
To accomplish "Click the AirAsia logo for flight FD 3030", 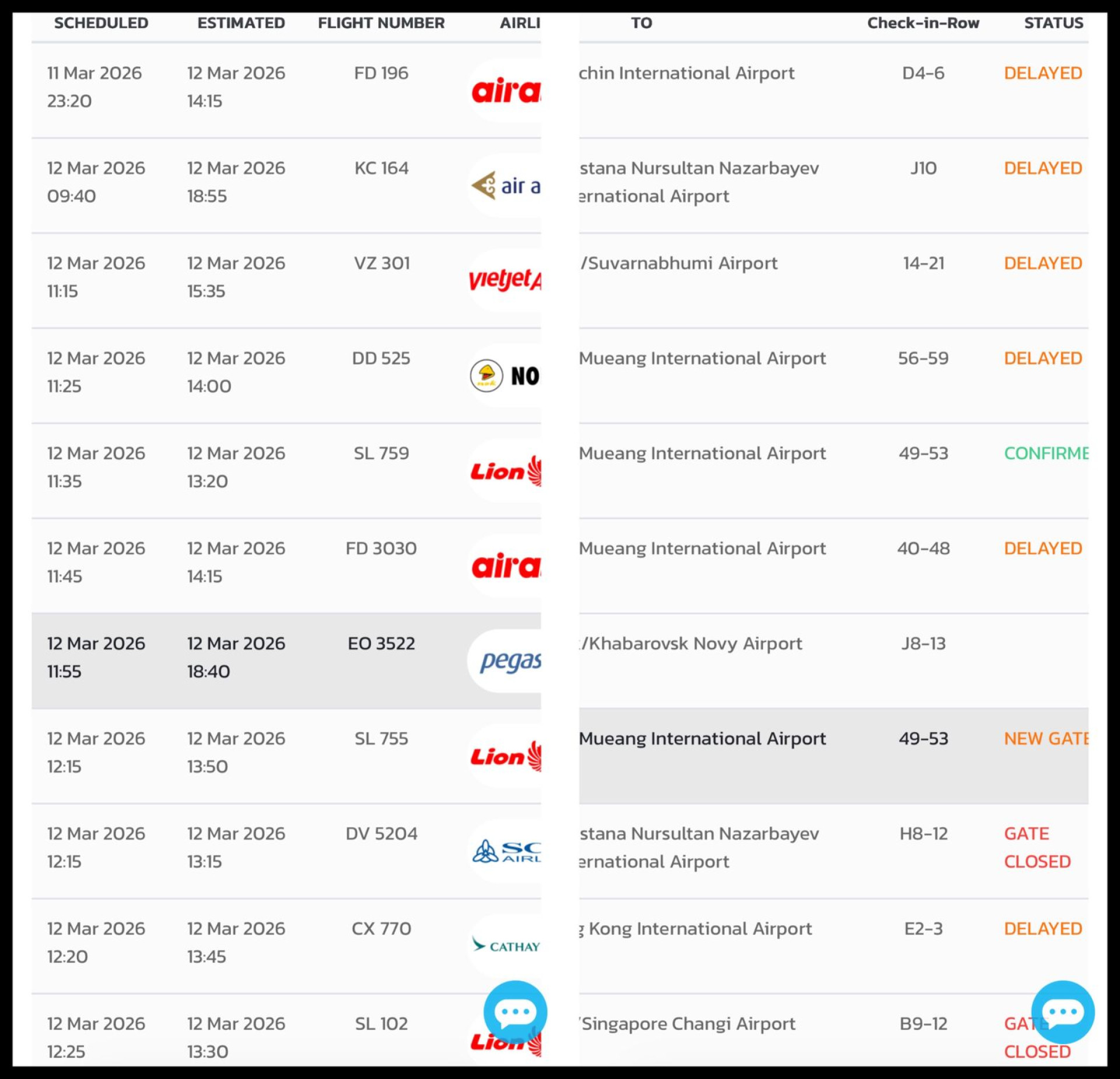I will 506,566.
